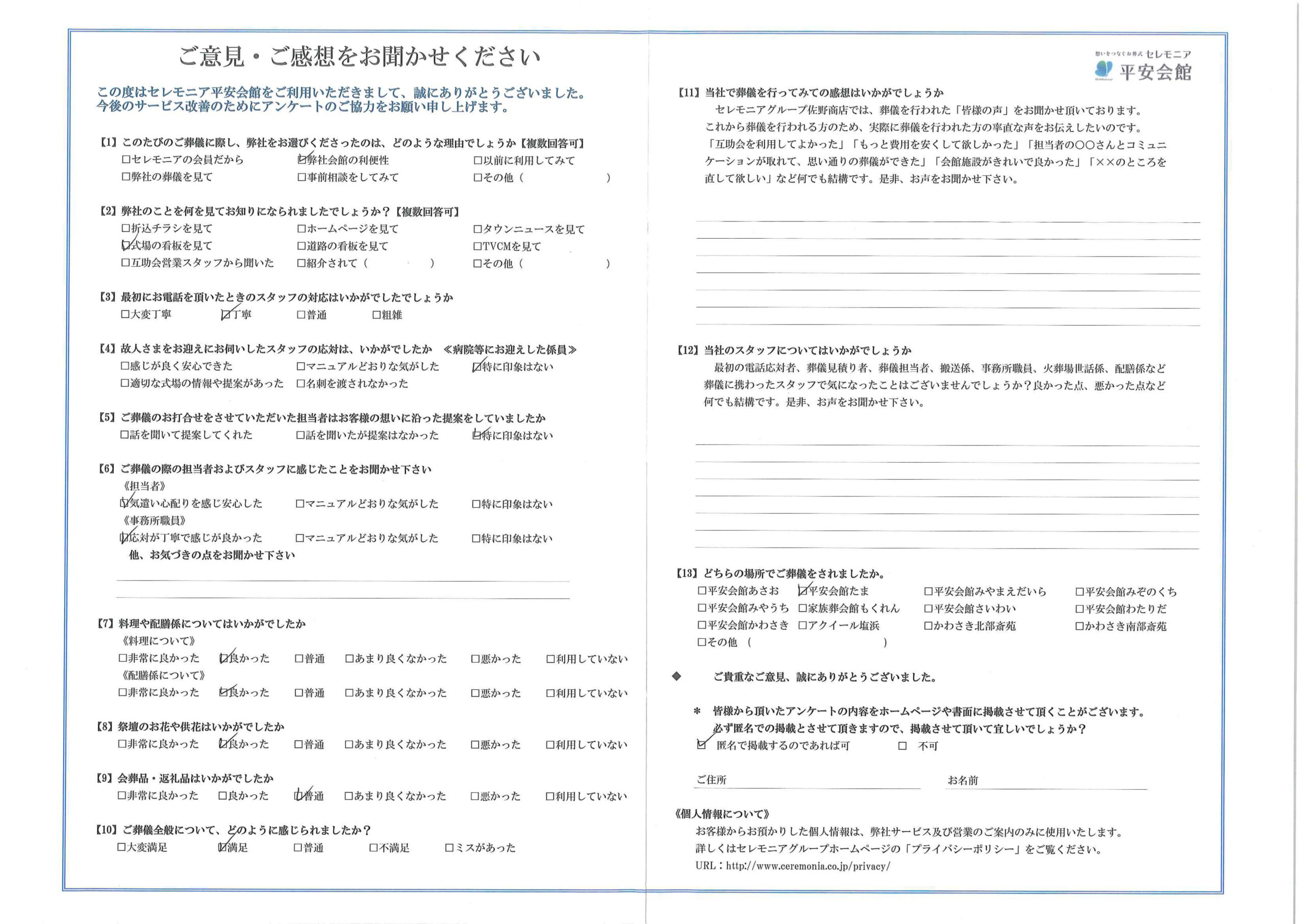This screenshot has width=1306, height=924.
Task: Click 《担当者》 subheading
Action: coord(144,486)
